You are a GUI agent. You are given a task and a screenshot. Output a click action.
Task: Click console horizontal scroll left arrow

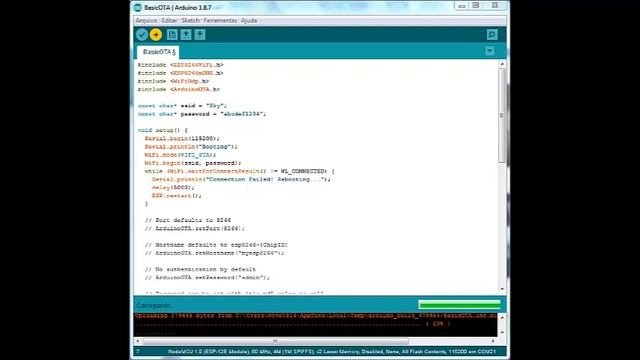138,341
